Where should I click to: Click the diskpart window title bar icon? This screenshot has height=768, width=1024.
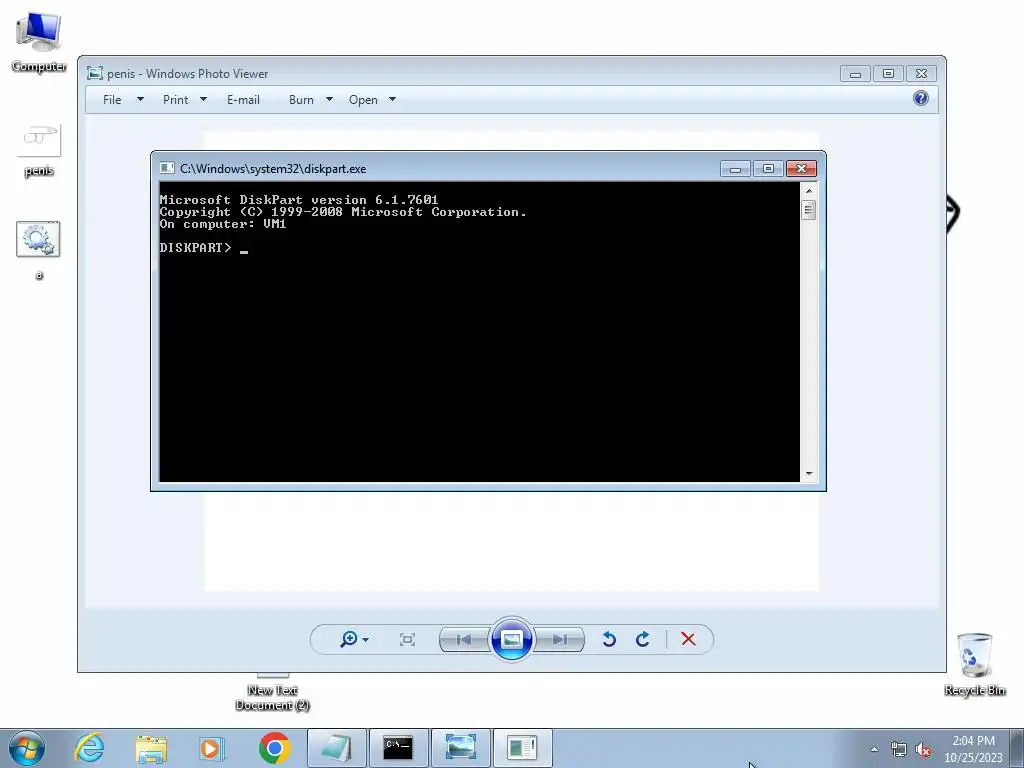pos(167,168)
